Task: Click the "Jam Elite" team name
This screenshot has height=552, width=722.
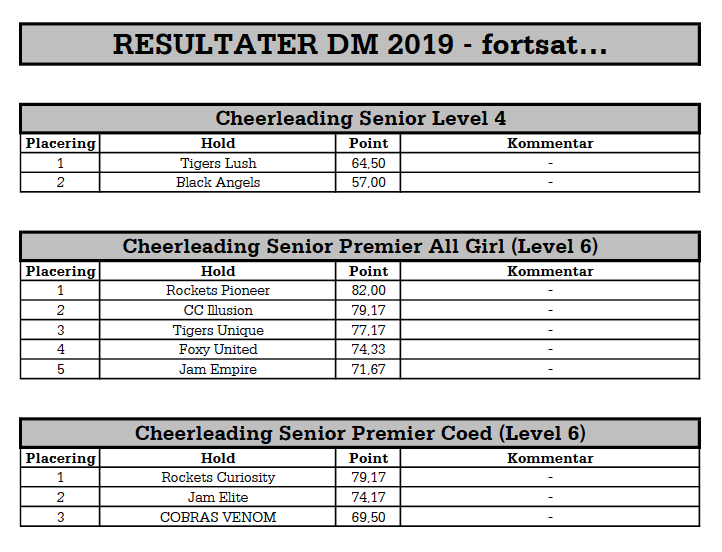Action: pyautogui.click(x=218, y=497)
